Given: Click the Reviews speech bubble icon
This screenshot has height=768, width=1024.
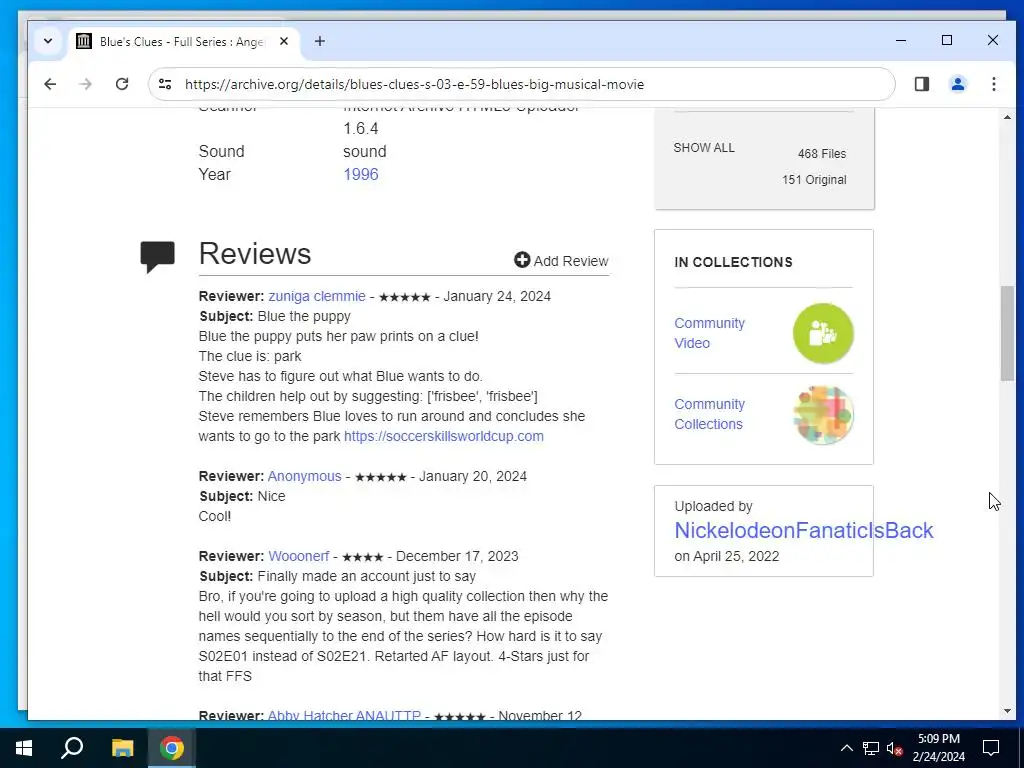Looking at the screenshot, I should coord(157,256).
